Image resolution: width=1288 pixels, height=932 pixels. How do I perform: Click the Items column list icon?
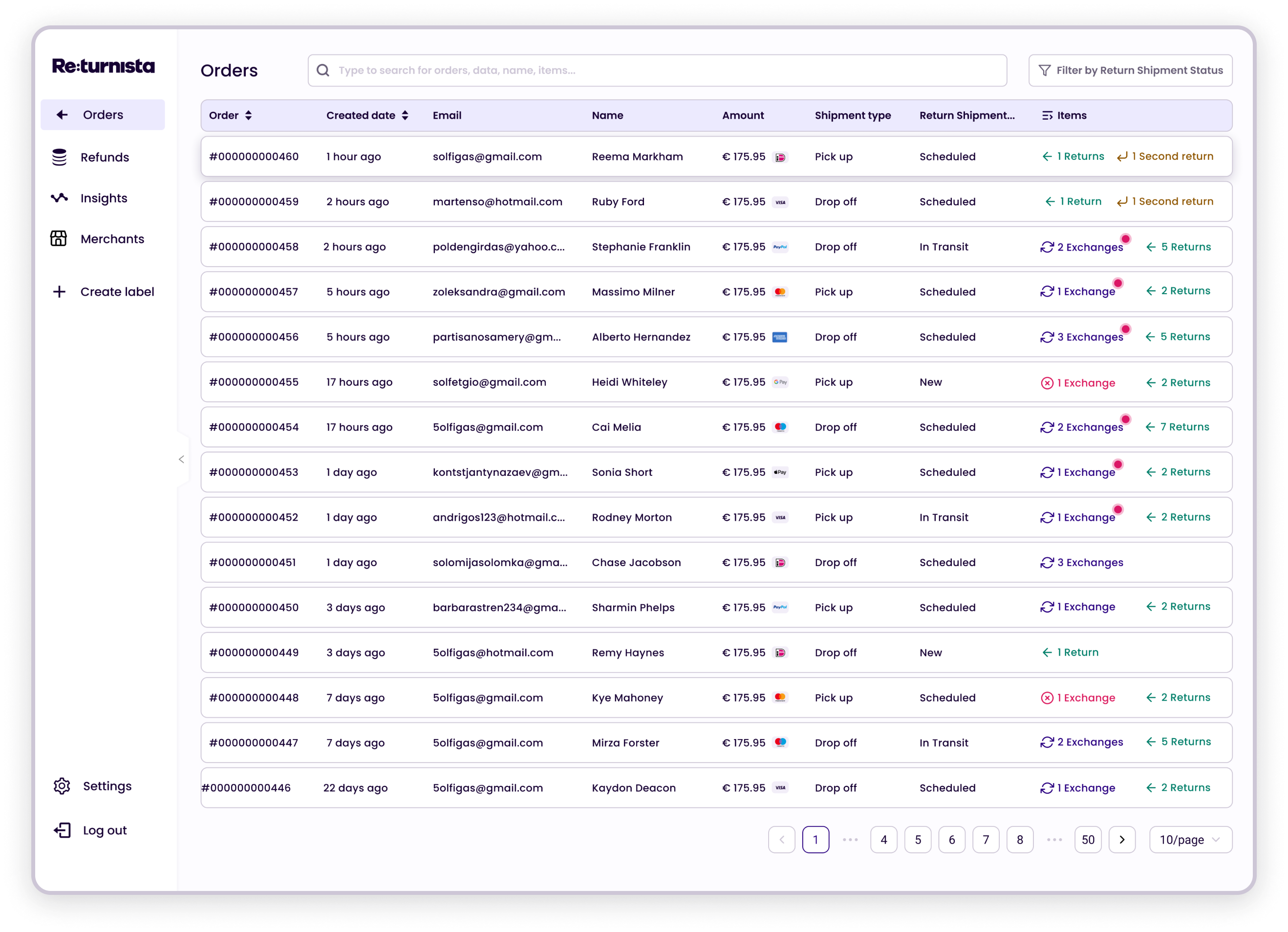pyautogui.click(x=1047, y=116)
